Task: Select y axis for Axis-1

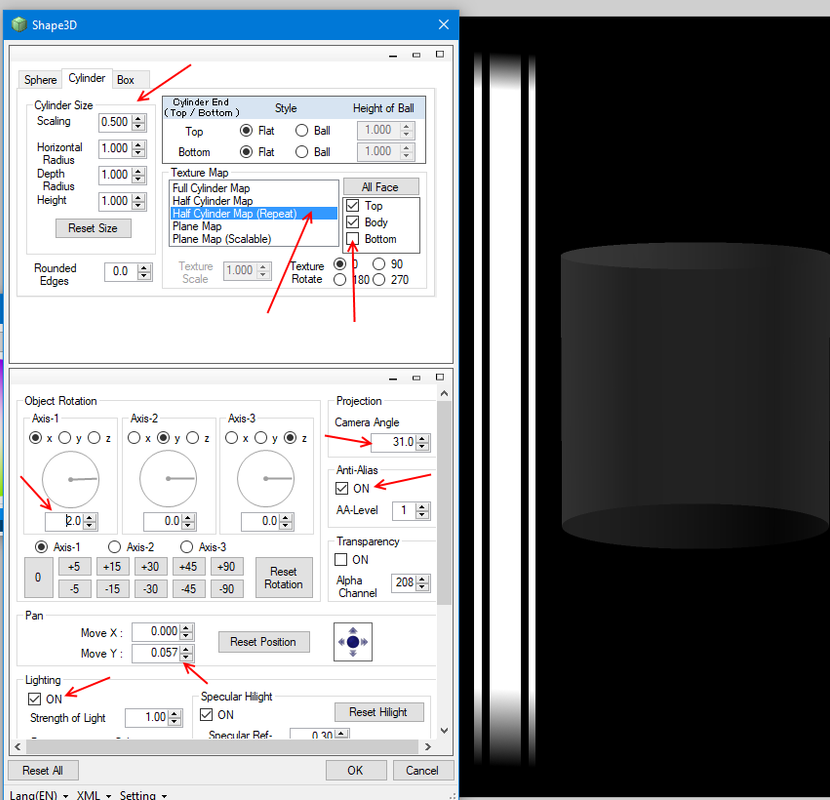Action: [x=65, y=438]
